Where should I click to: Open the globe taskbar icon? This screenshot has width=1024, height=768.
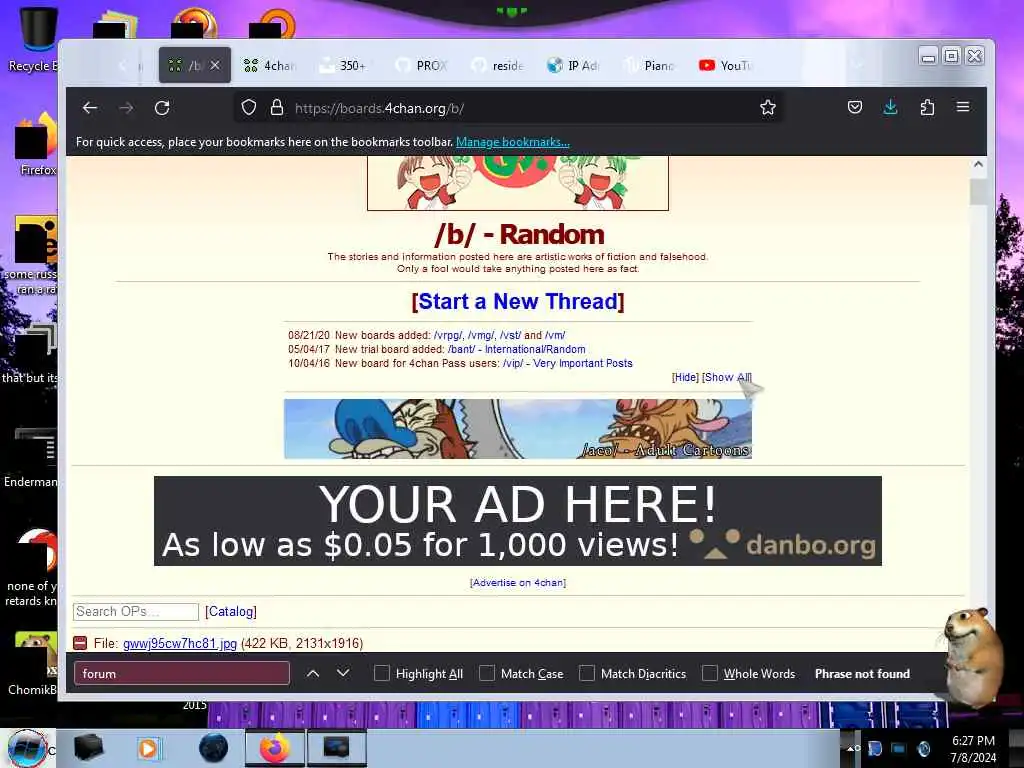click(x=213, y=748)
